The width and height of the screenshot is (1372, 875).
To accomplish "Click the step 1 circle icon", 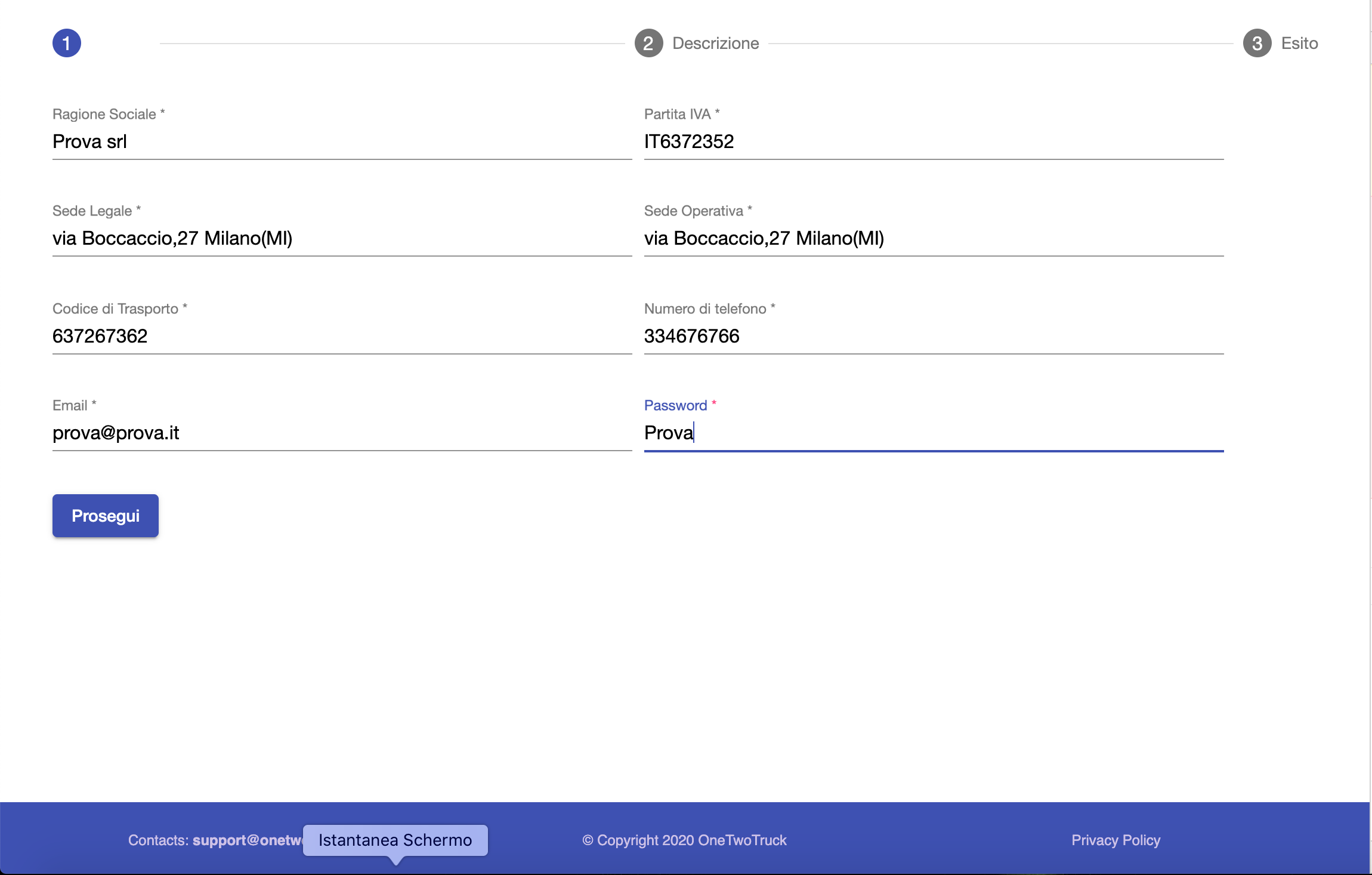I will (x=67, y=43).
